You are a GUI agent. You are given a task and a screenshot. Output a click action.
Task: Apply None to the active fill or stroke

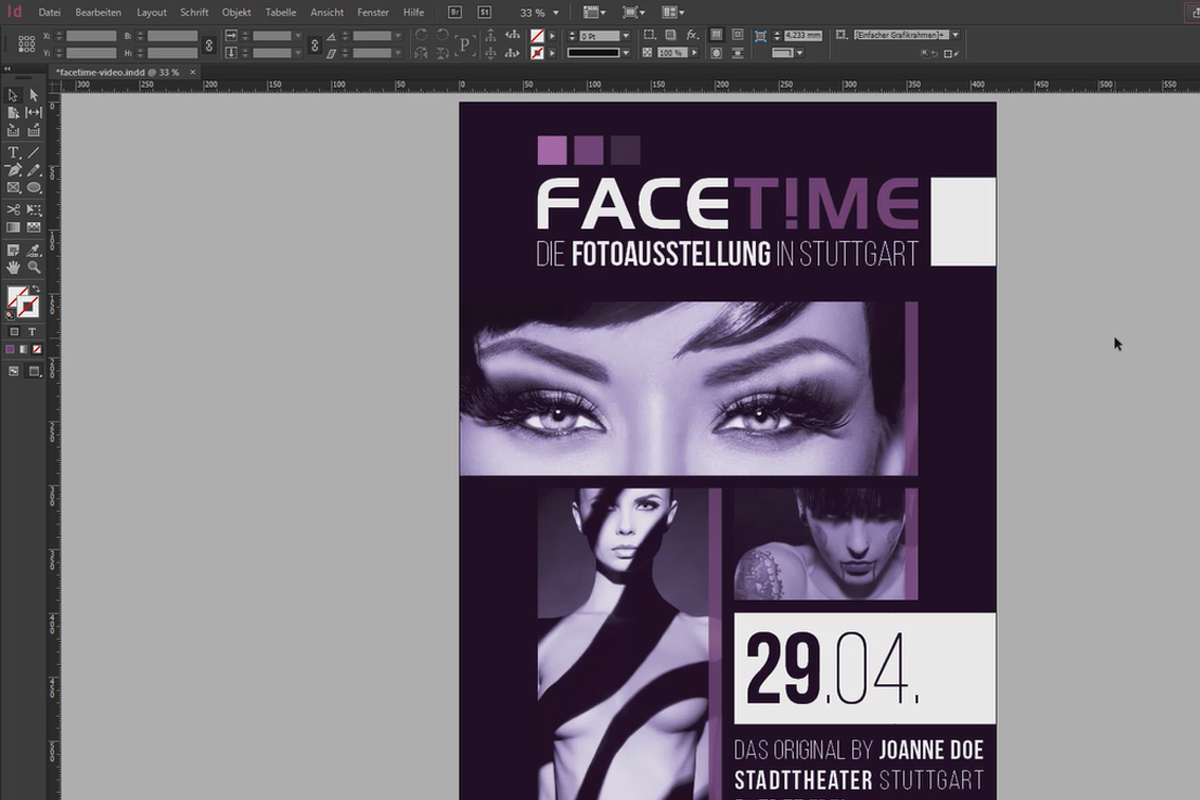[38, 350]
